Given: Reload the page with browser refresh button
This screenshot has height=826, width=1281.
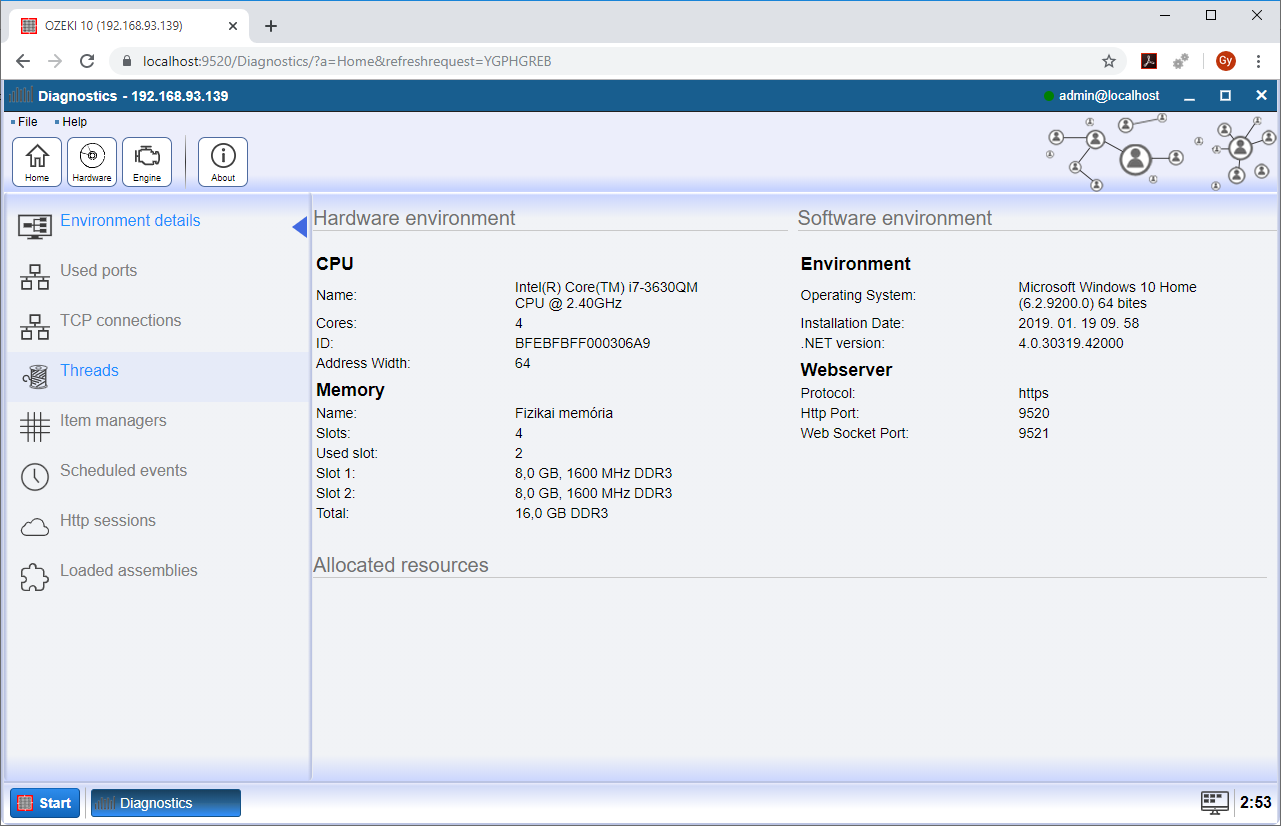Looking at the screenshot, I should pyautogui.click(x=87, y=61).
